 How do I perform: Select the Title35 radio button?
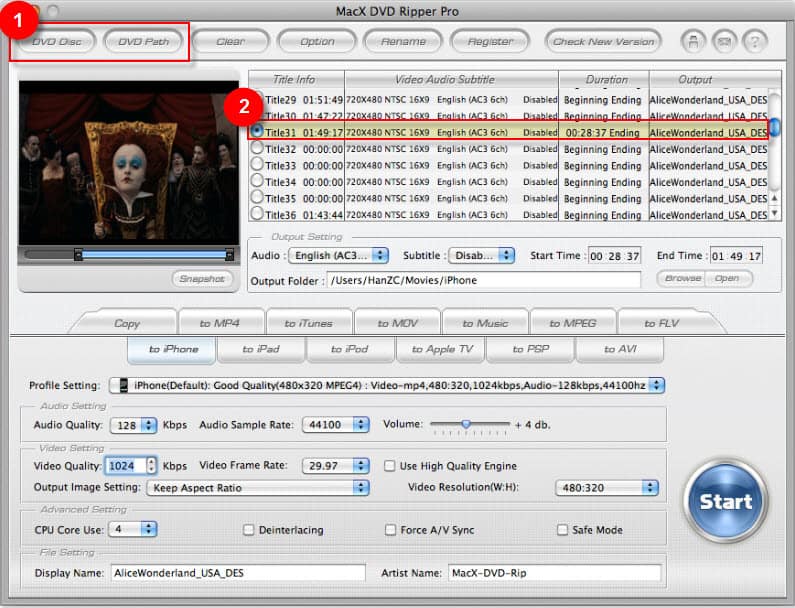tap(257, 197)
